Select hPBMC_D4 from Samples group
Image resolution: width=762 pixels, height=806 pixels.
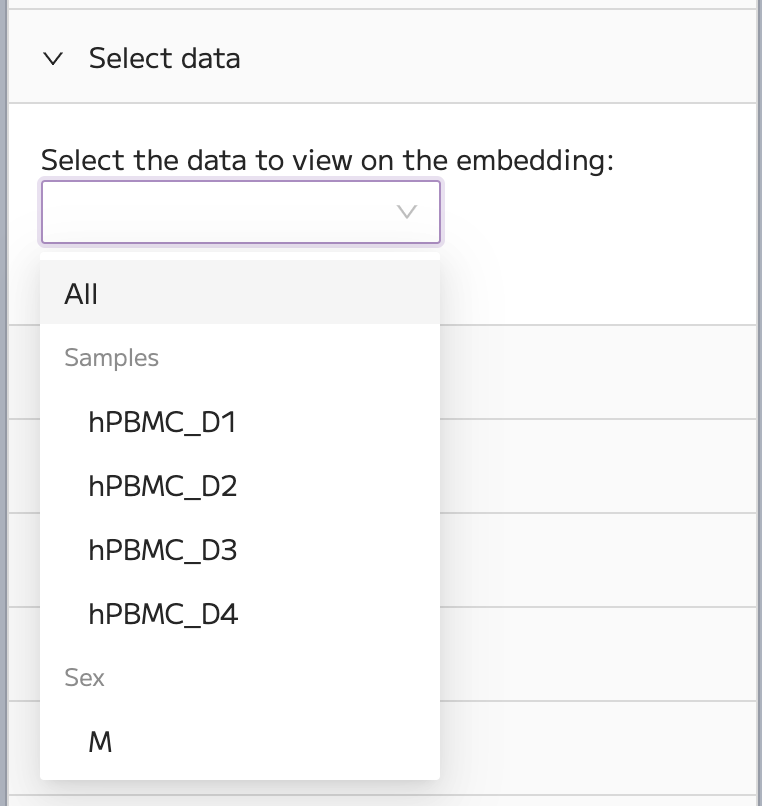coord(240,613)
